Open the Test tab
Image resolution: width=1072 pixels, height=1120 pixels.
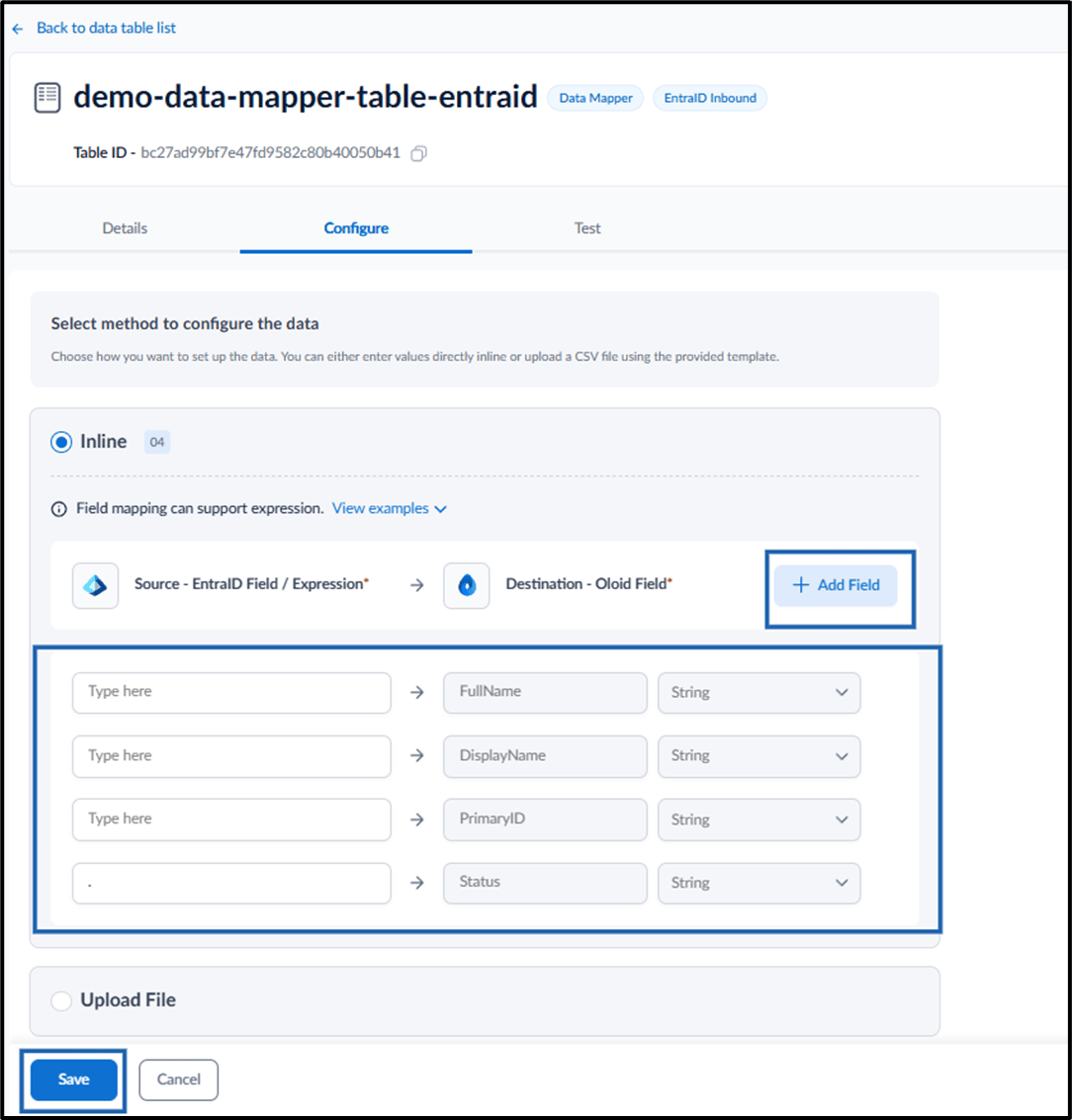[587, 228]
